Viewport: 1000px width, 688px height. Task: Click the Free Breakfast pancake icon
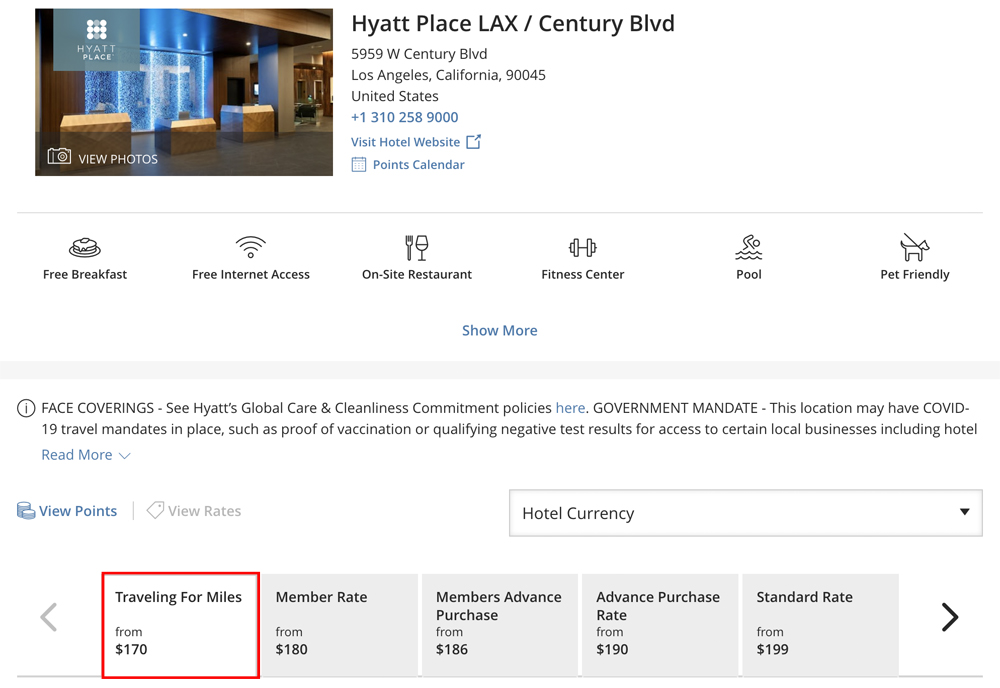[85, 247]
